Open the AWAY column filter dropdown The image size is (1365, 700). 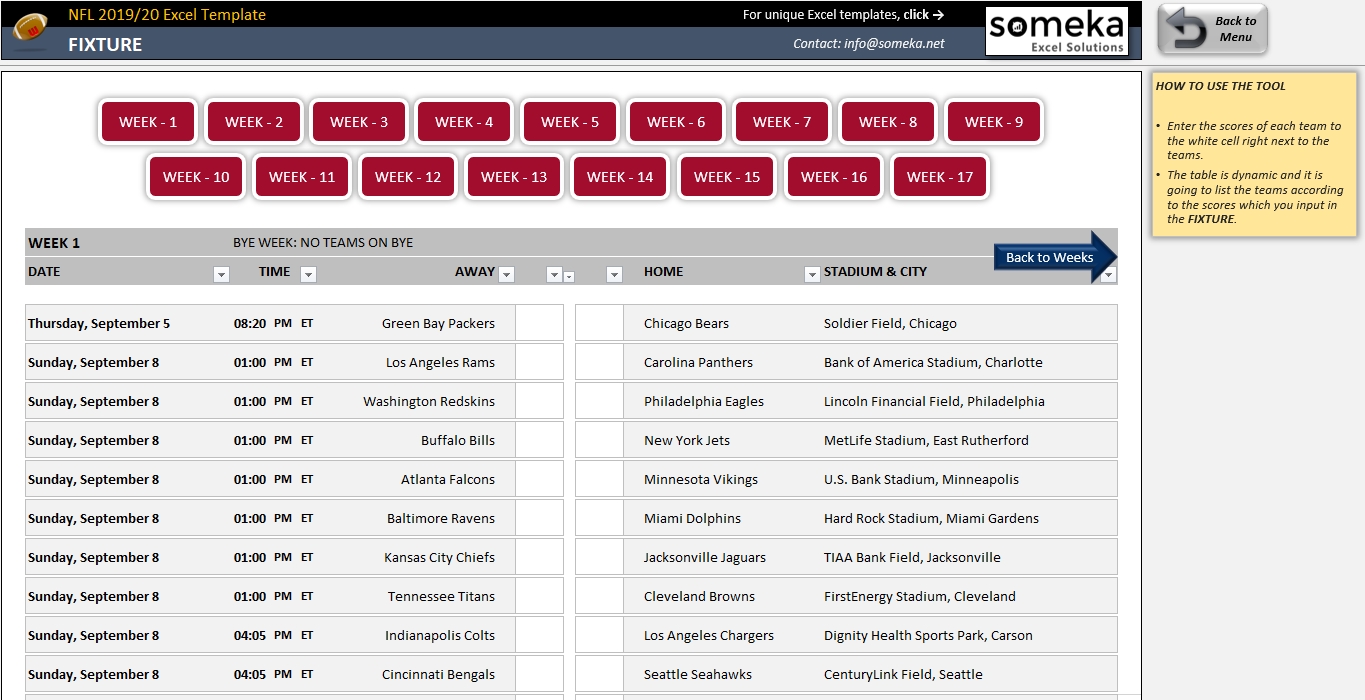(506, 275)
